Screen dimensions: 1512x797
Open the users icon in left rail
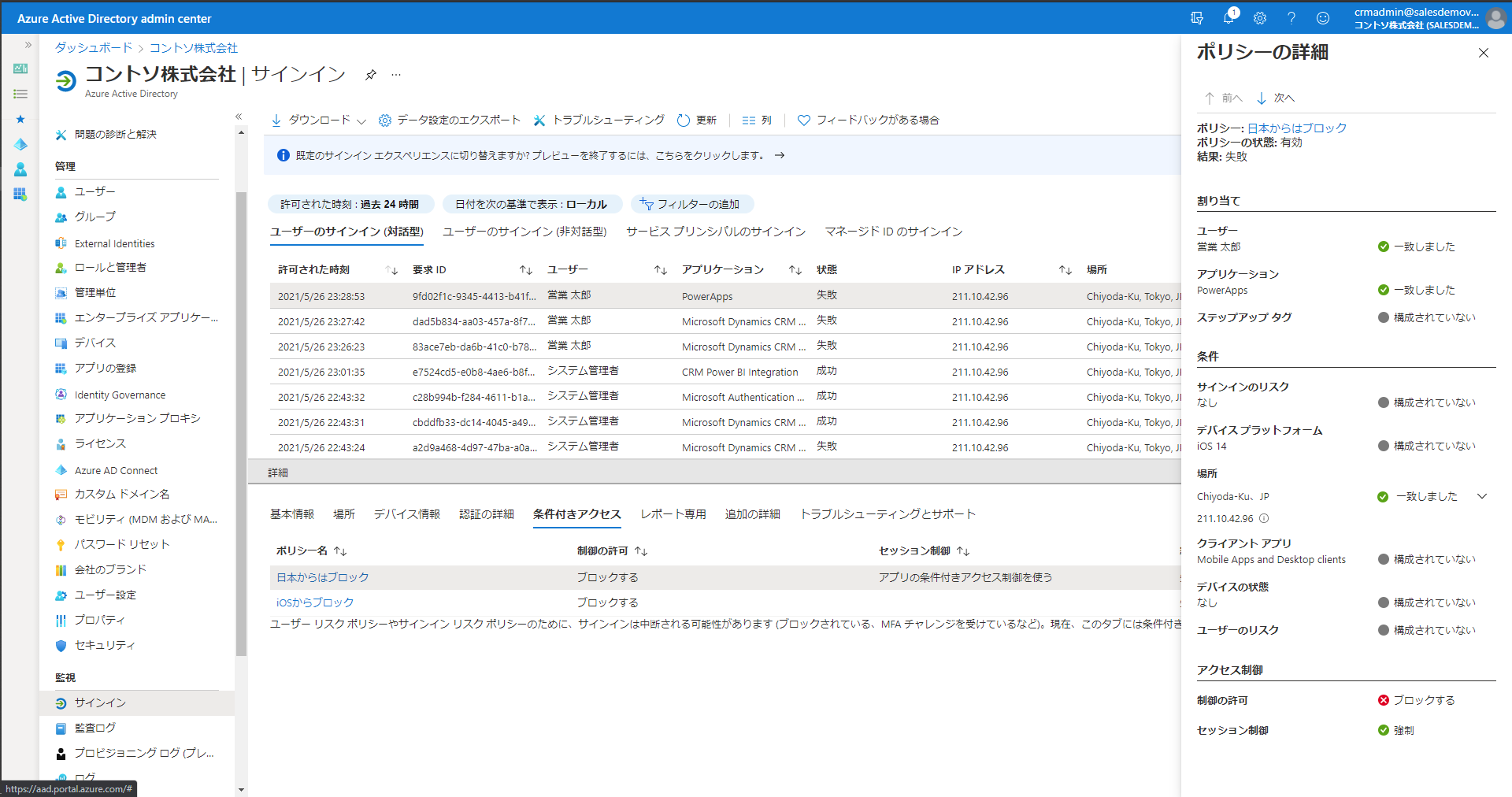[x=20, y=169]
